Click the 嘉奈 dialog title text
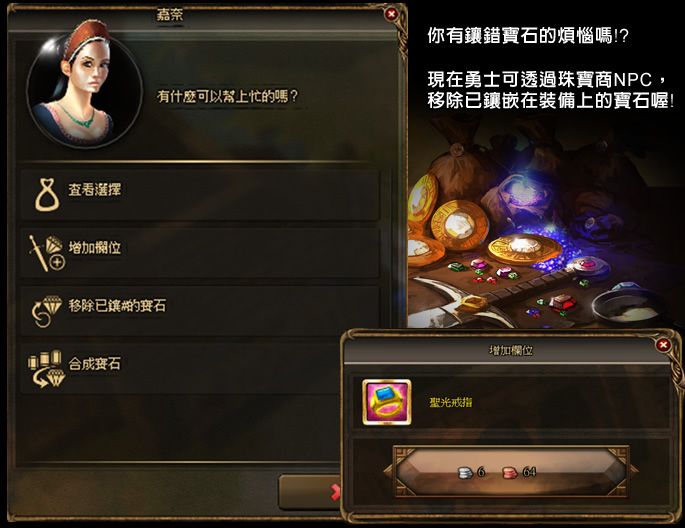This screenshot has width=685, height=528. [170, 15]
